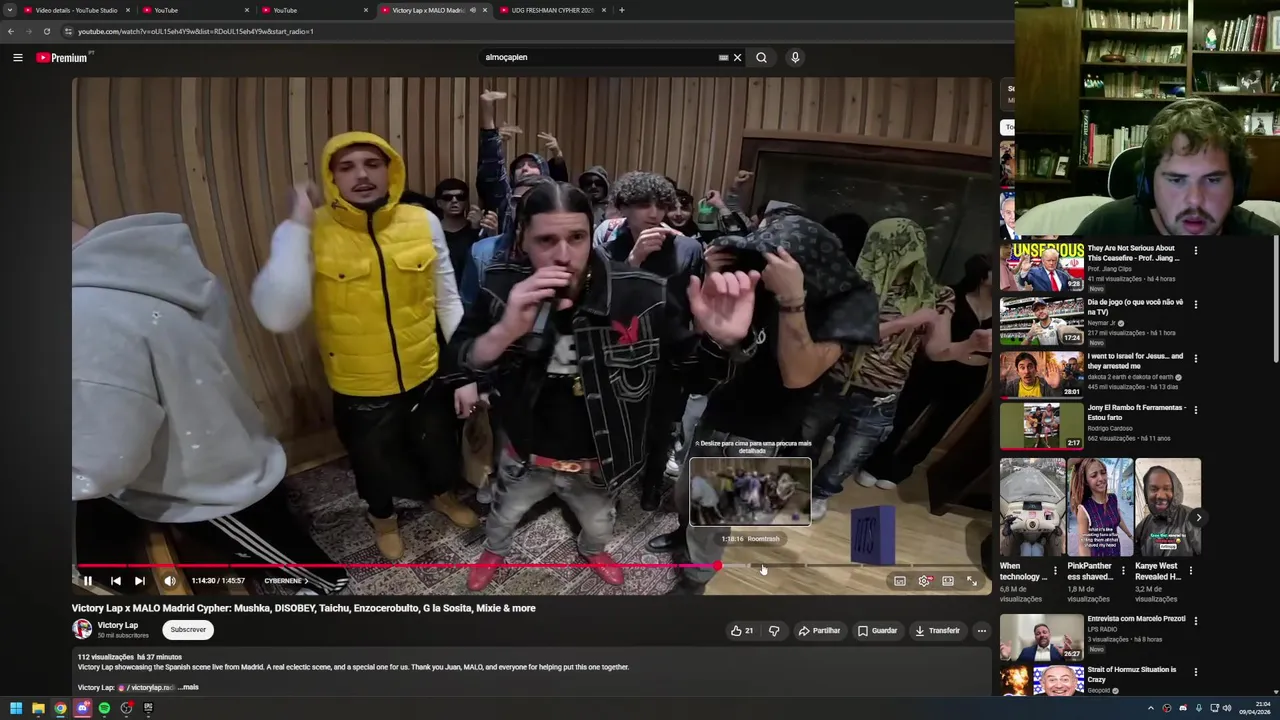Reload the page
Viewport: 1280px width, 720px height.
(x=46, y=31)
